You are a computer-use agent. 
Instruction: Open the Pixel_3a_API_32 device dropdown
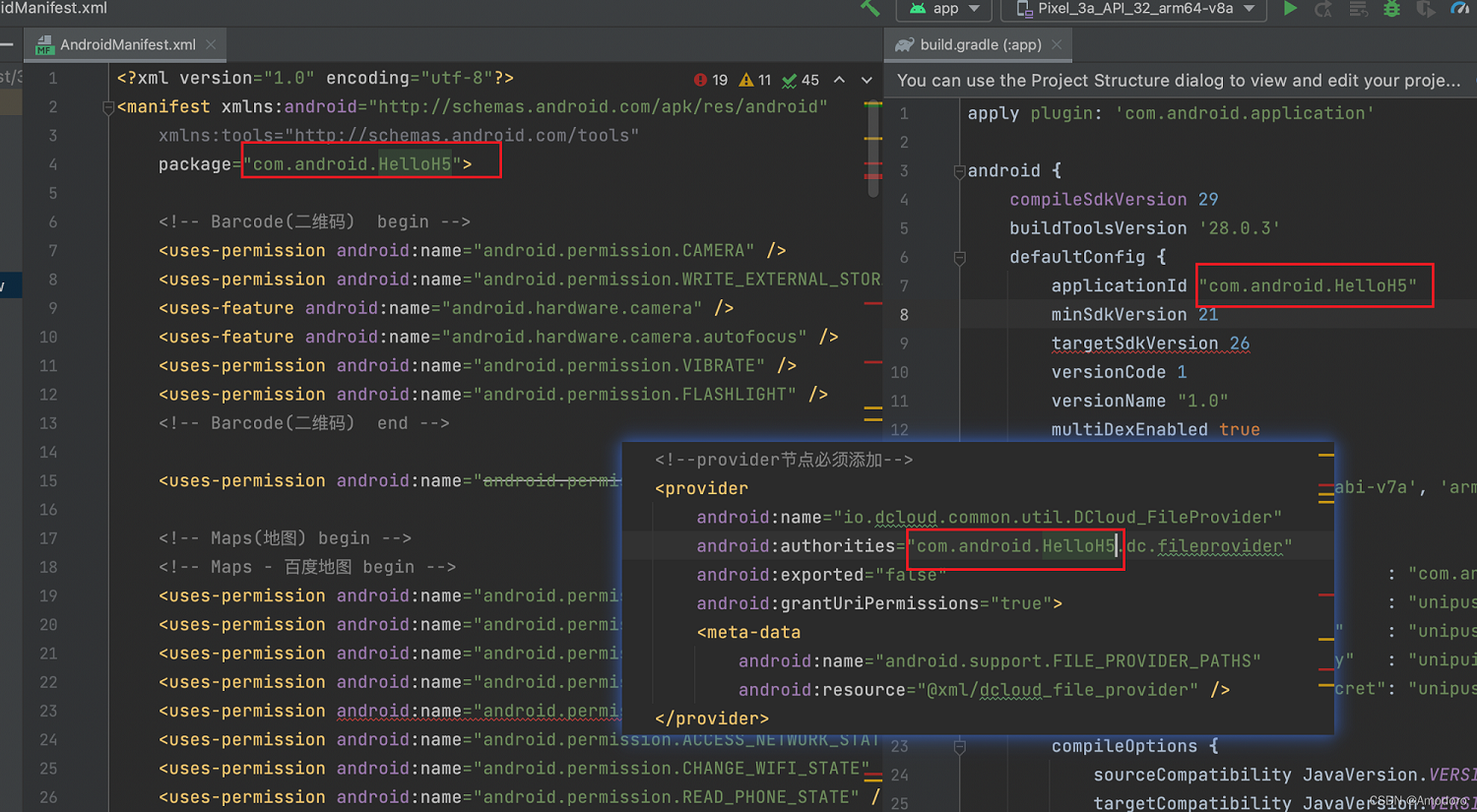pos(1135,8)
